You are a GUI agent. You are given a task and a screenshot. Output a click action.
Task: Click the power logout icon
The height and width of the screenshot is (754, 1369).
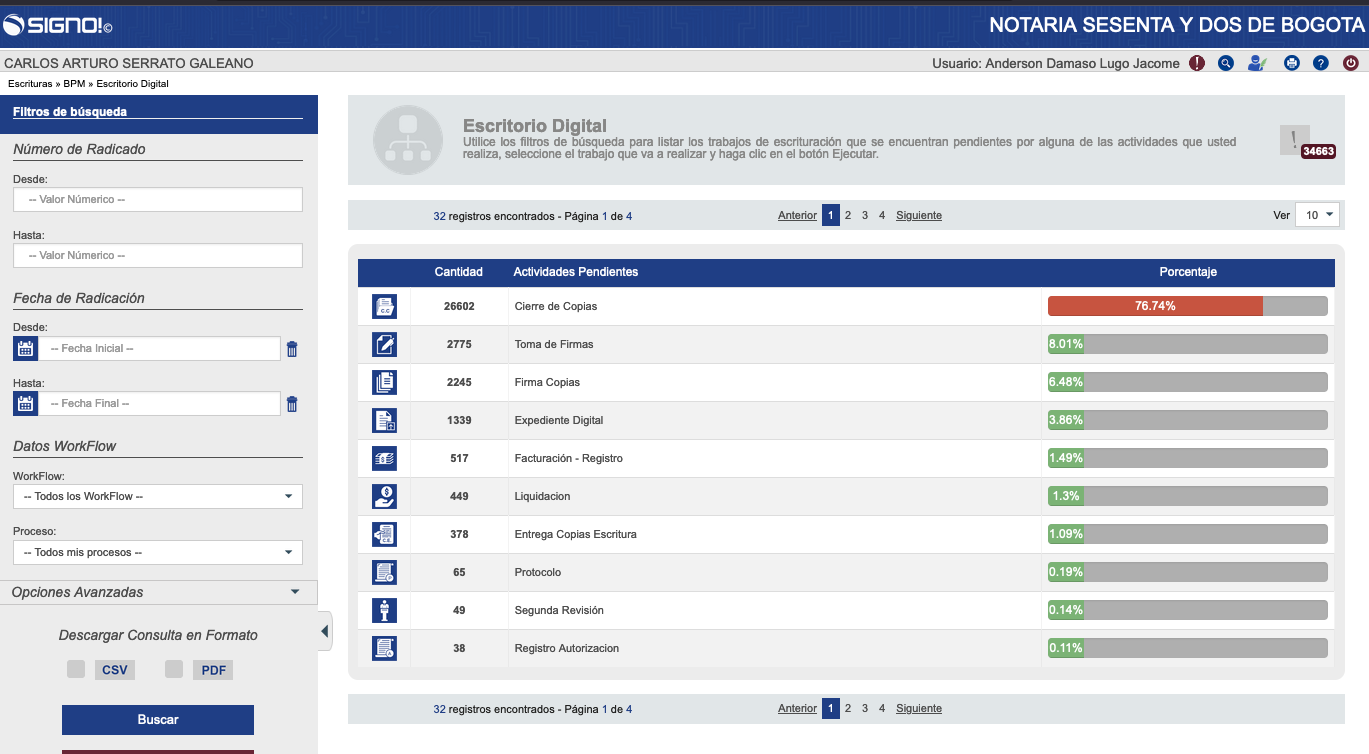(1351, 63)
